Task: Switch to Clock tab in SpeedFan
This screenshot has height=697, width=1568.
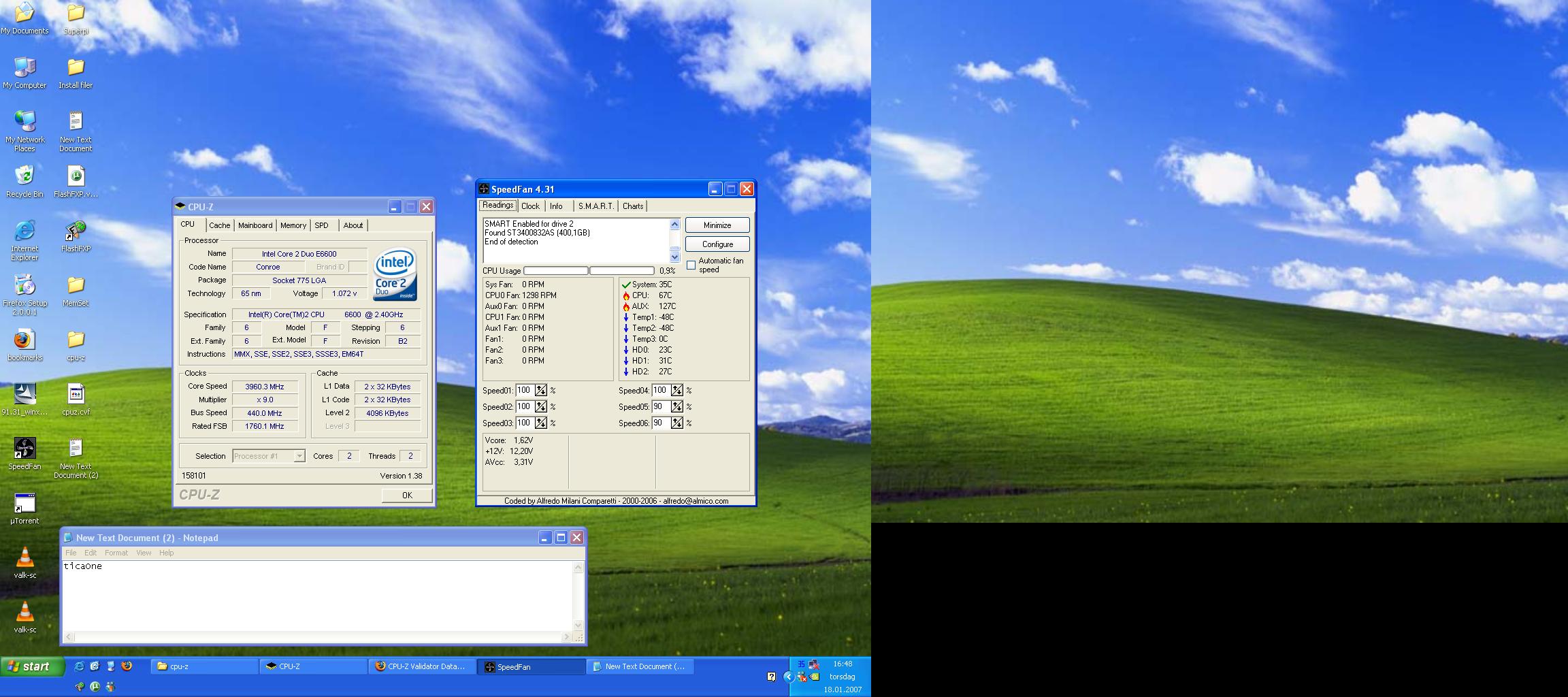Action: point(530,206)
